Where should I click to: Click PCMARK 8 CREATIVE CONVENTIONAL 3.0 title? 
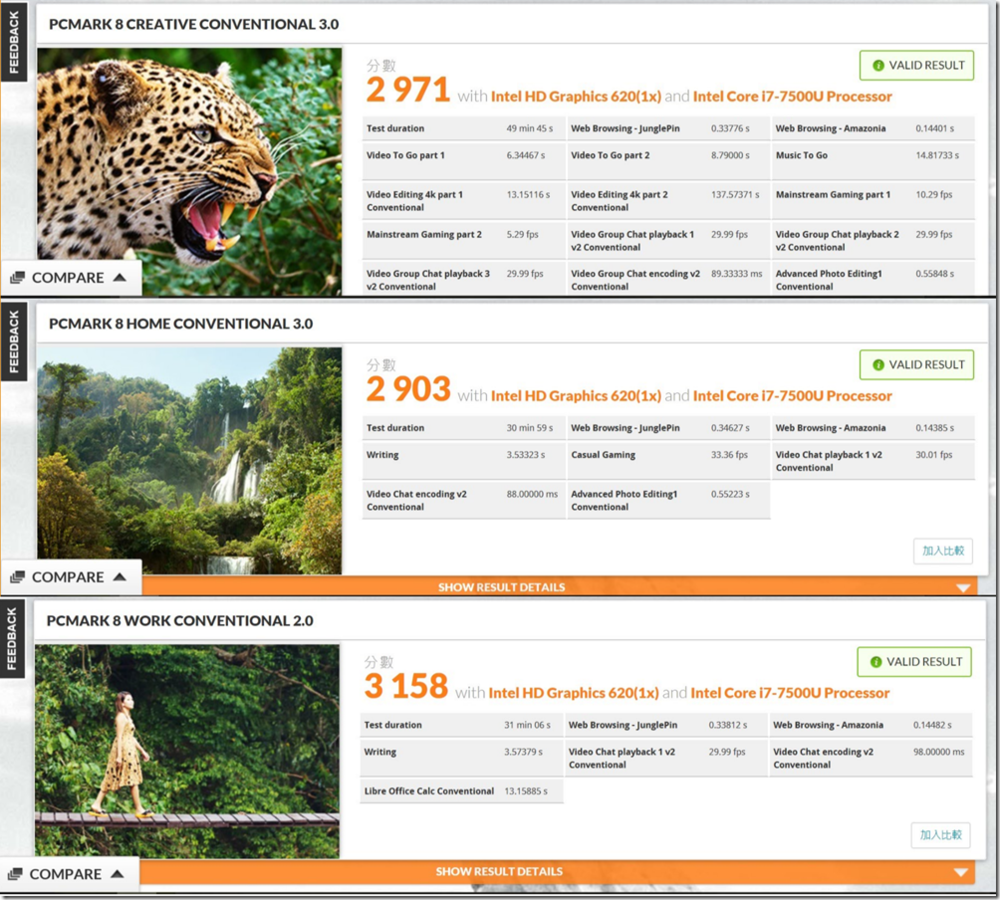tap(194, 24)
